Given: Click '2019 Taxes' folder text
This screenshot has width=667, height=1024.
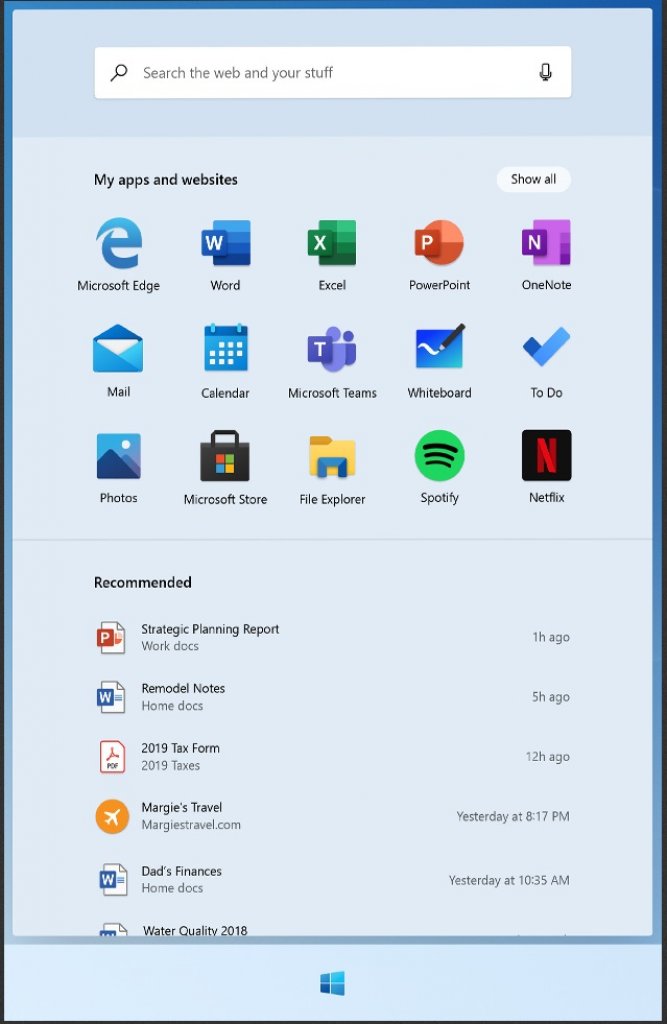Looking at the screenshot, I should [x=171, y=765].
